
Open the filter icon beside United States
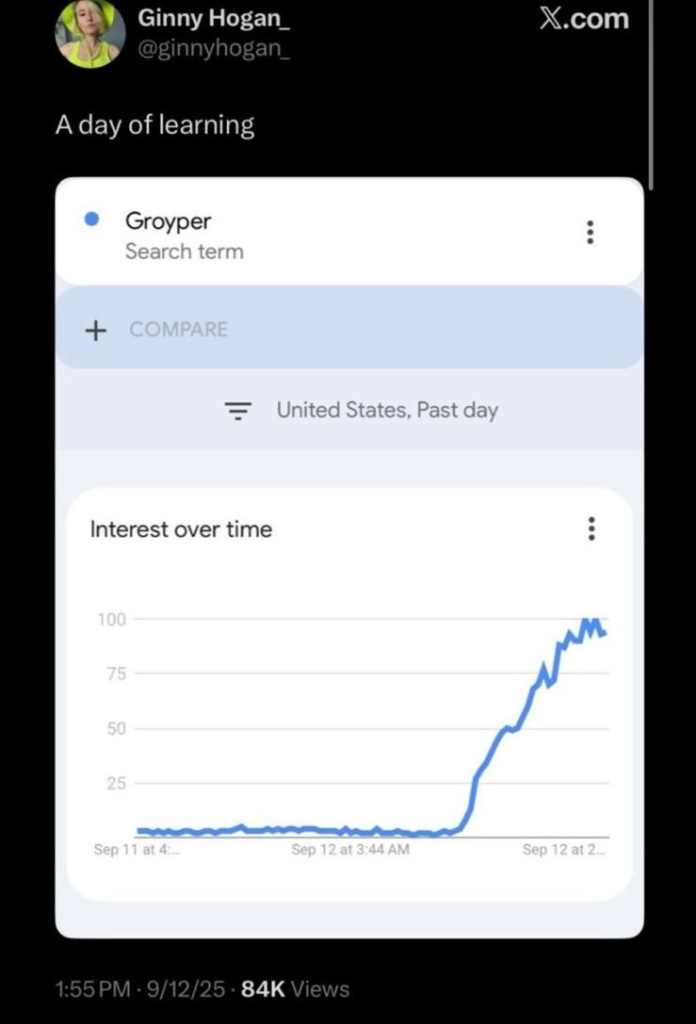click(238, 411)
